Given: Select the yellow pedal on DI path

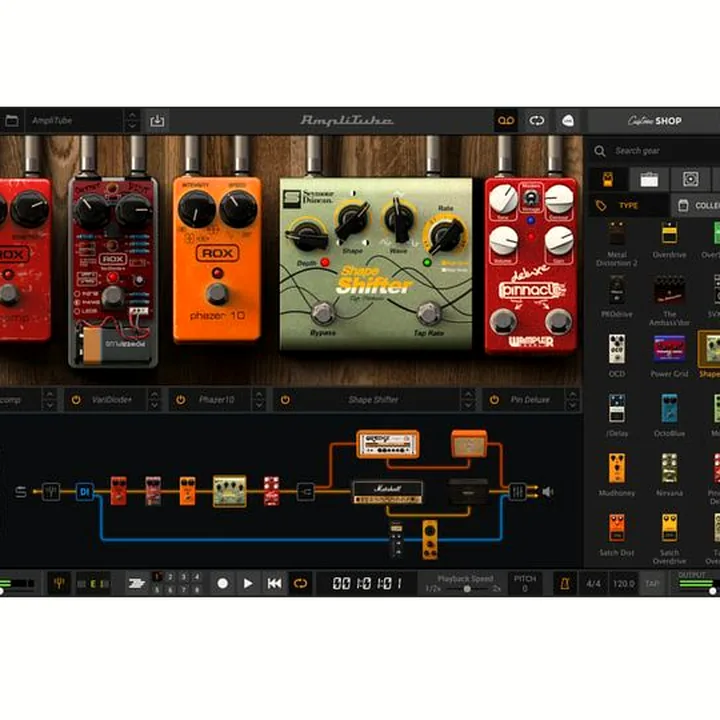Looking at the screenshot, I should point(430,539).
